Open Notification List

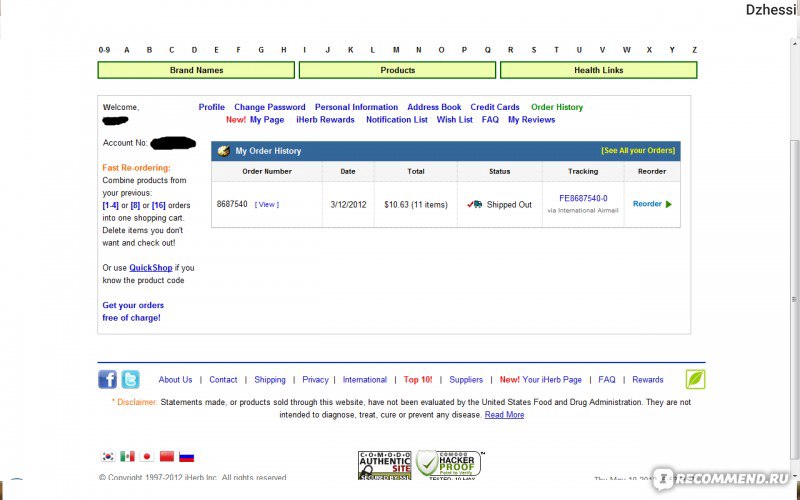coord(397,120)
